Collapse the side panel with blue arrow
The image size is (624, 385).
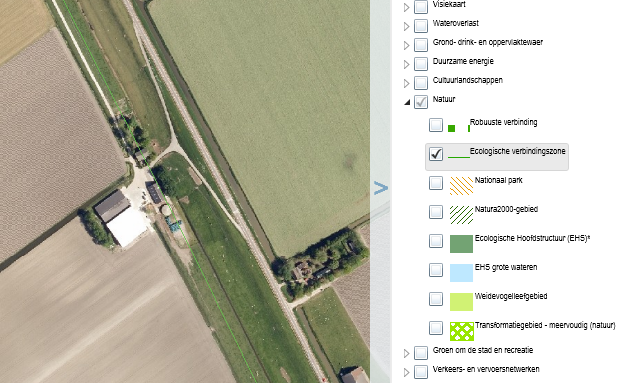point(381,188)
